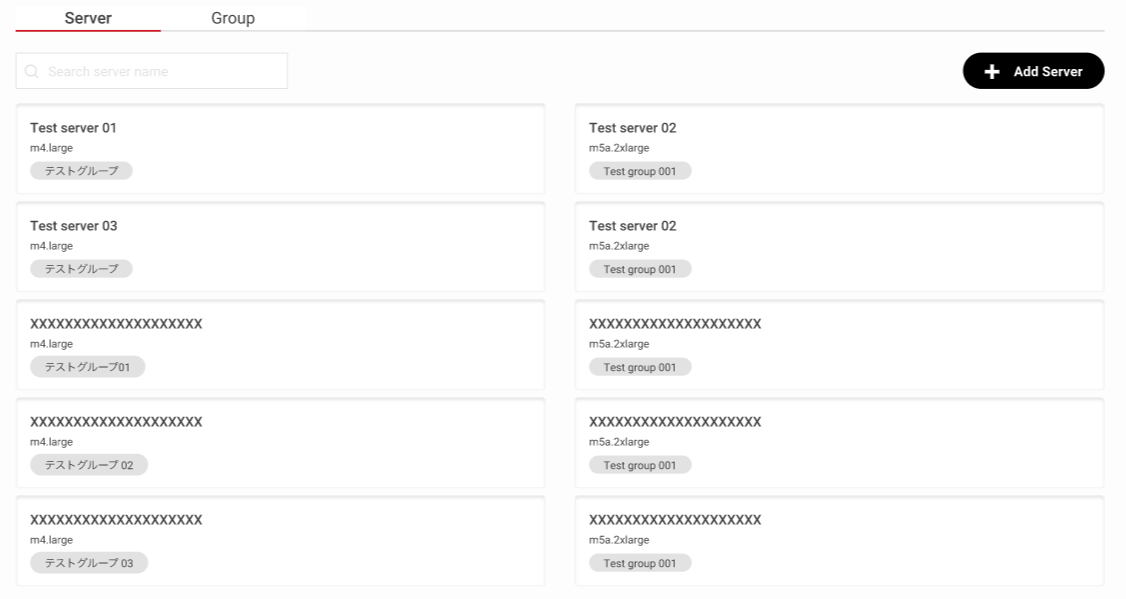The image size is (1126, 599).
Task: Select the Server tab
Action: 88,18
